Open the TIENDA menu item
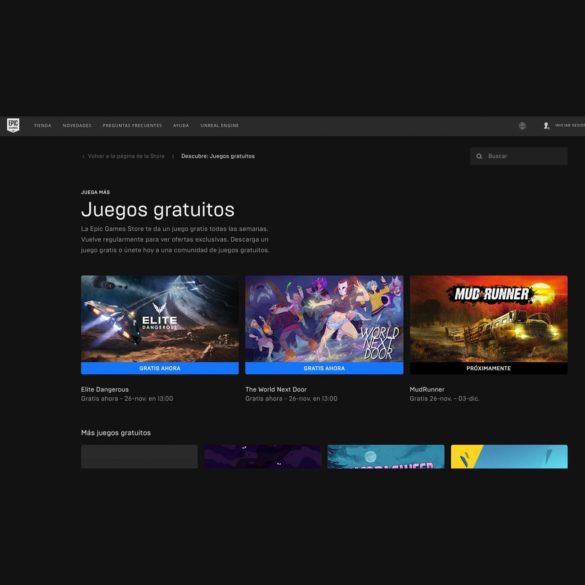Screen dimensions: 585x585 pyautogui.click(x=43, y=126)
